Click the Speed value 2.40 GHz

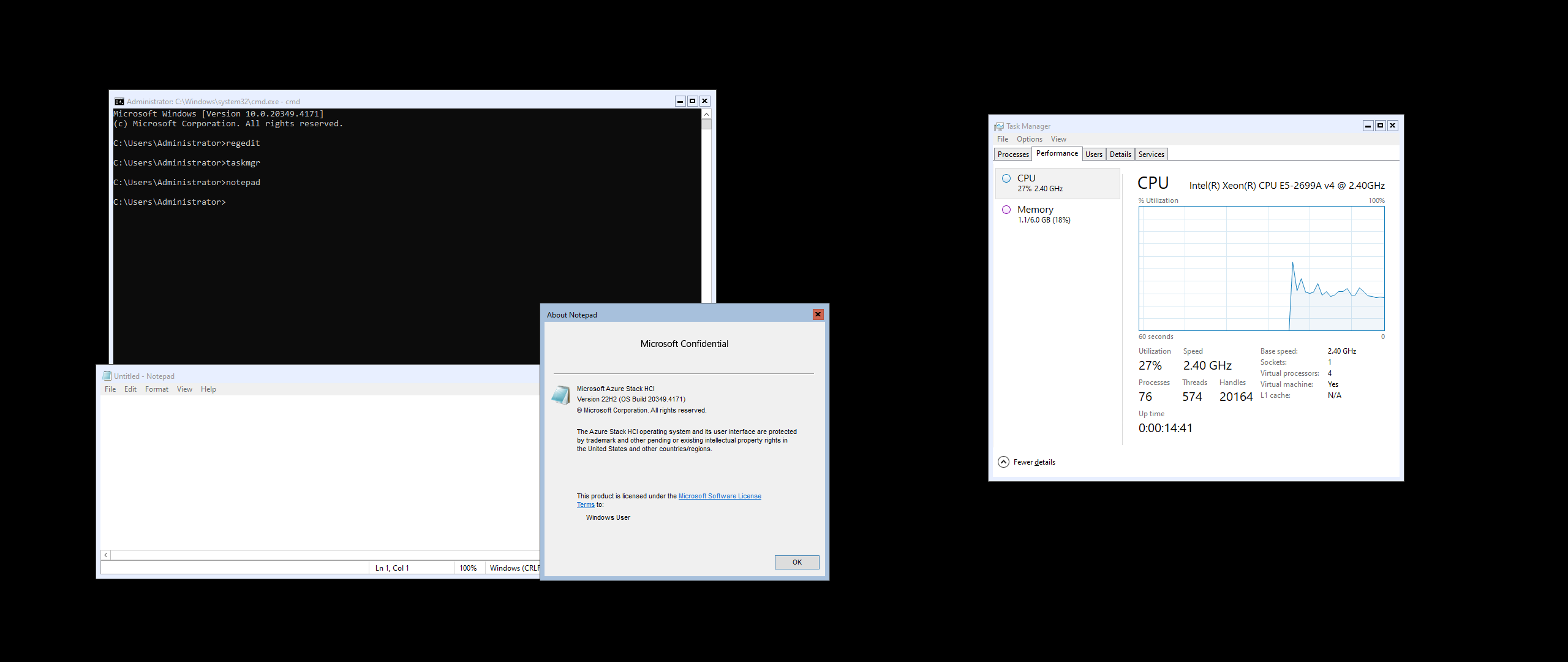coord(1207,365)
